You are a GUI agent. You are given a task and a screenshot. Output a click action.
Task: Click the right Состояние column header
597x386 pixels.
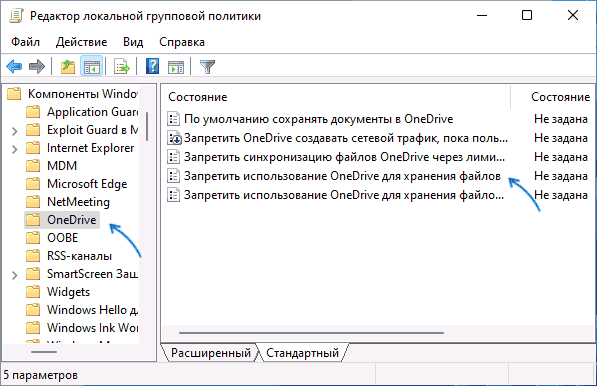coord(560,97)
